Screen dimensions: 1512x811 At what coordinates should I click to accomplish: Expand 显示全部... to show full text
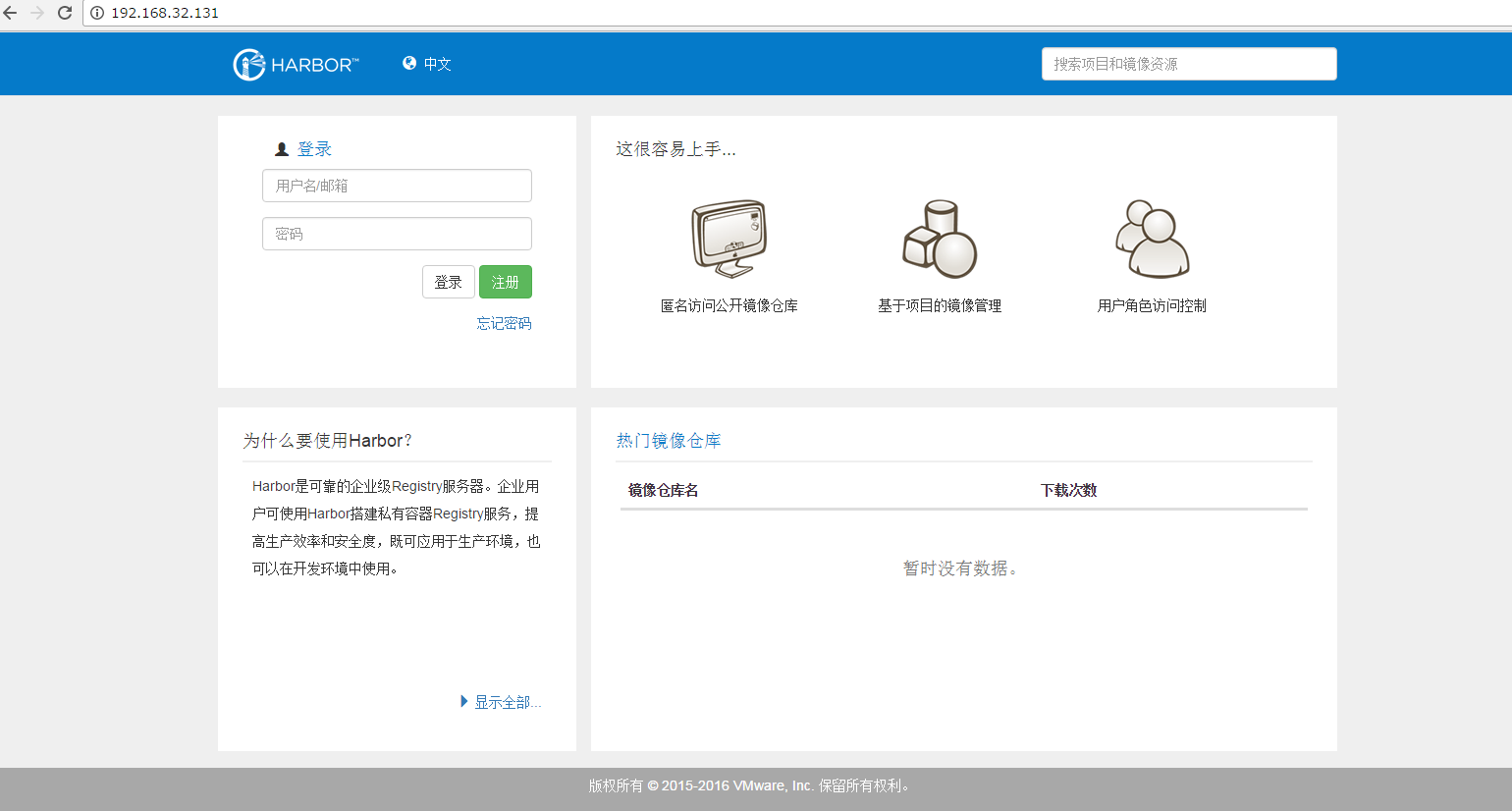[x=501, y=702]
